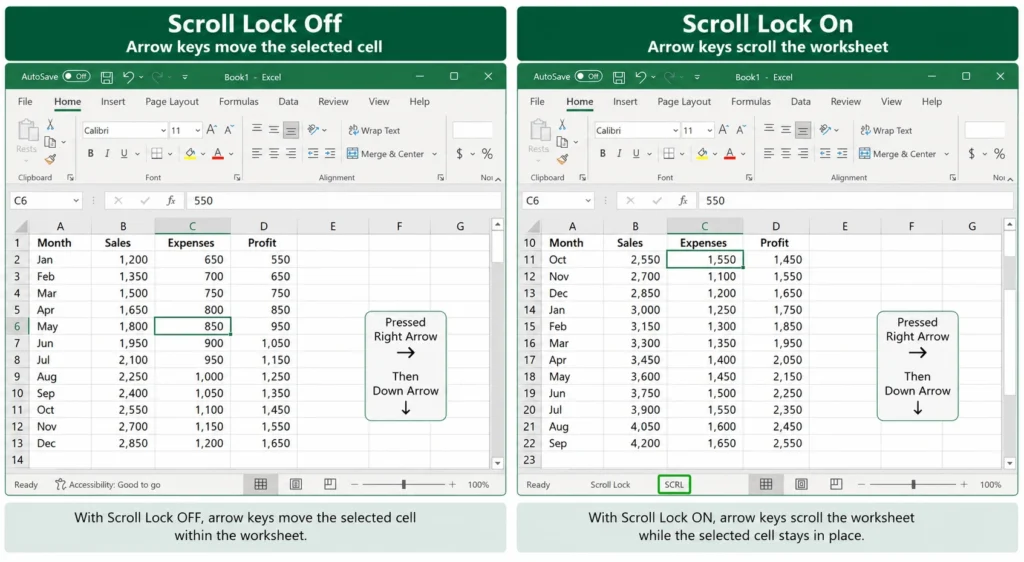Click Copy icon in right Excel window

pyautogui.click(x=562, y=141)
